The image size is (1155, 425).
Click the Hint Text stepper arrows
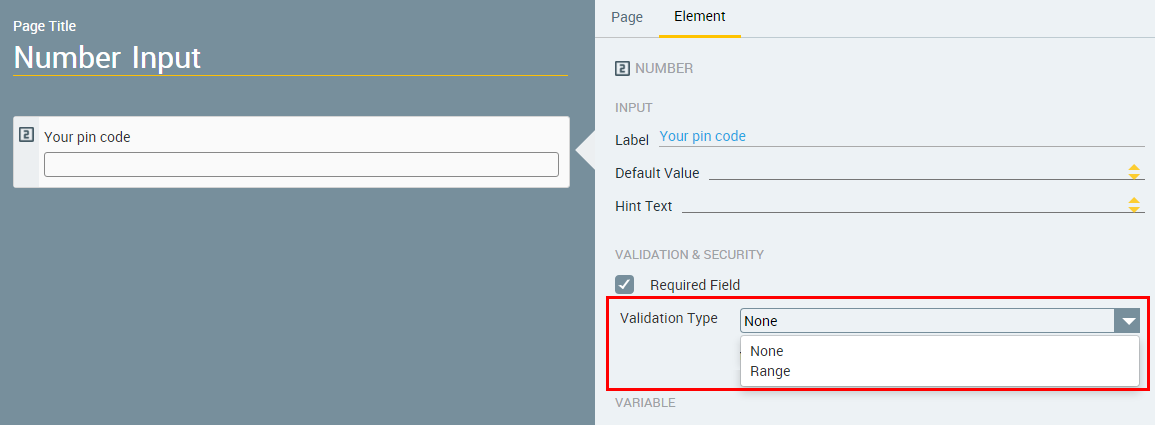coord(1134,205)
